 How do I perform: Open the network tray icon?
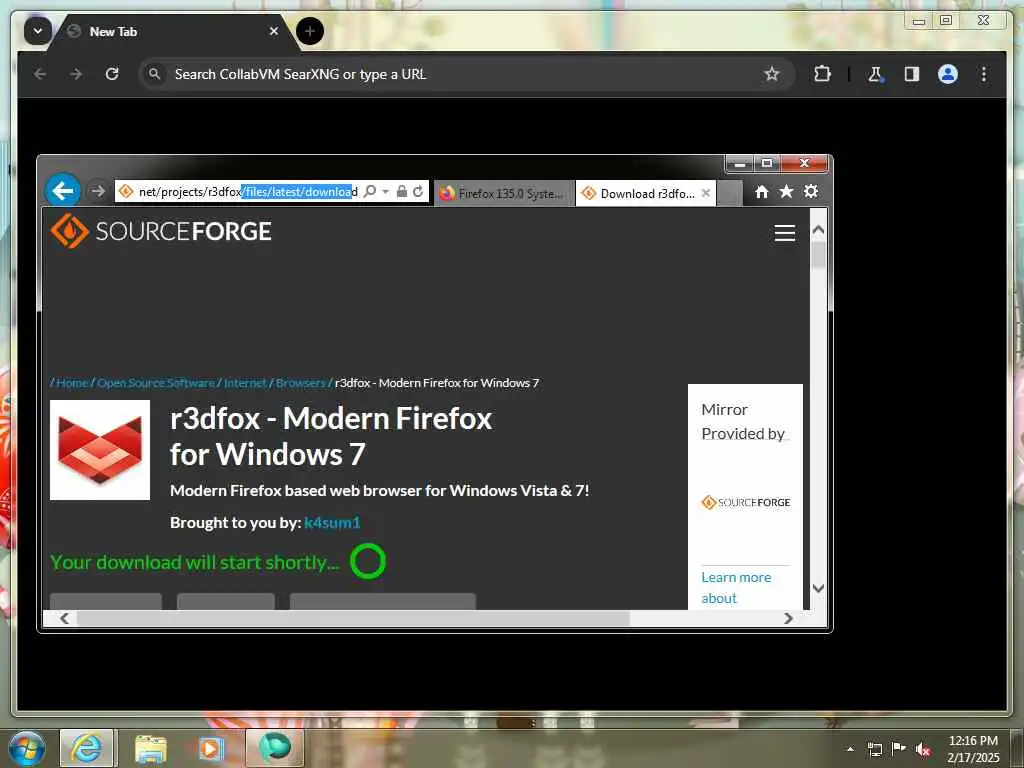874,749
